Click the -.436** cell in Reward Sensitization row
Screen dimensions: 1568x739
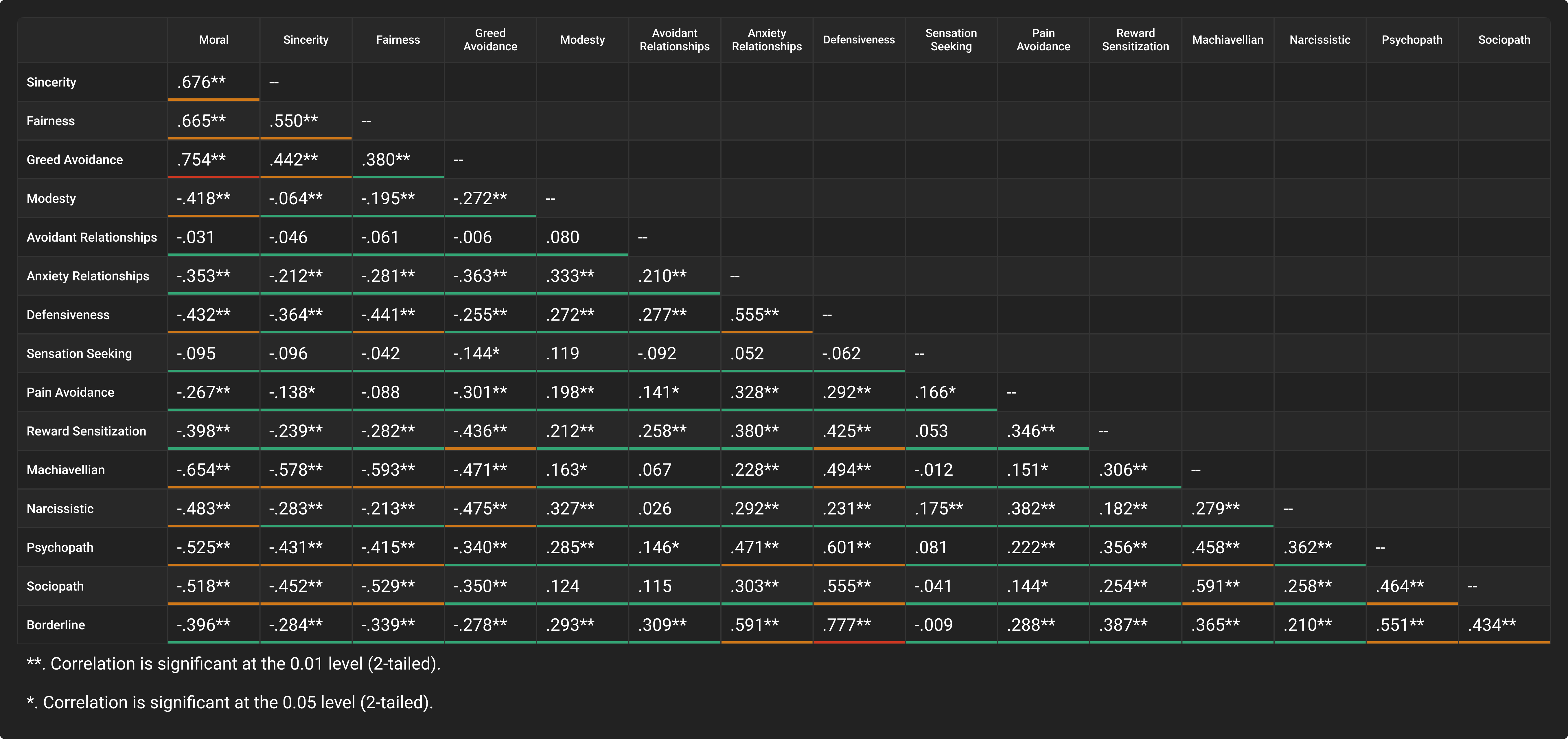490,431
